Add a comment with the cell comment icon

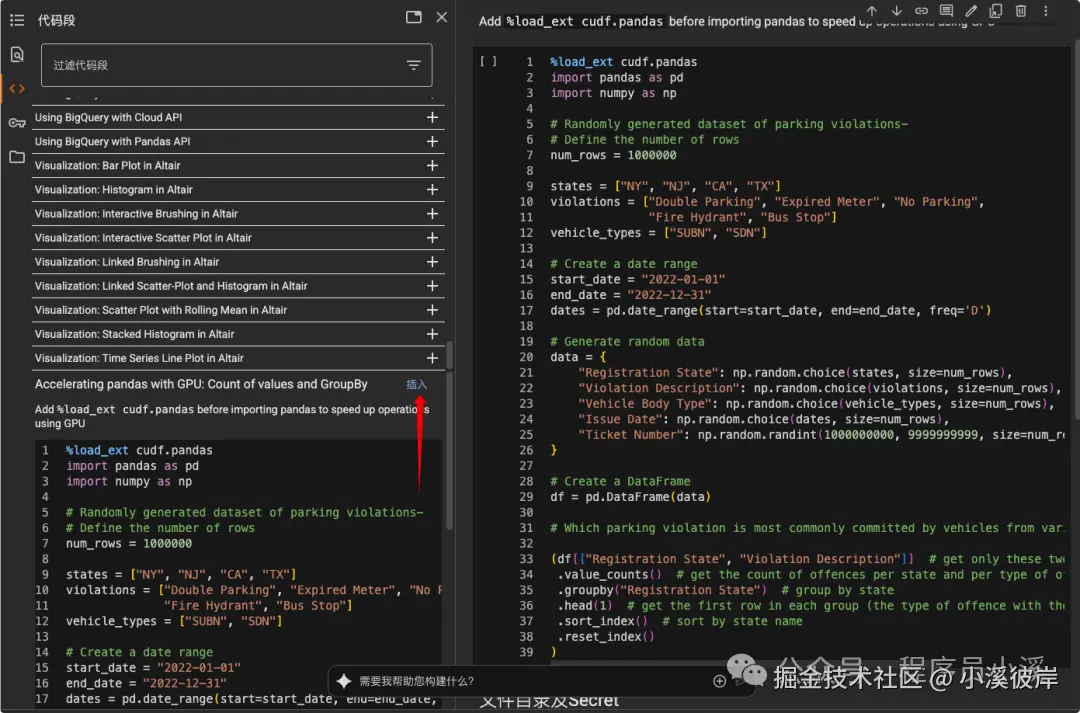[x=946, y=10]
